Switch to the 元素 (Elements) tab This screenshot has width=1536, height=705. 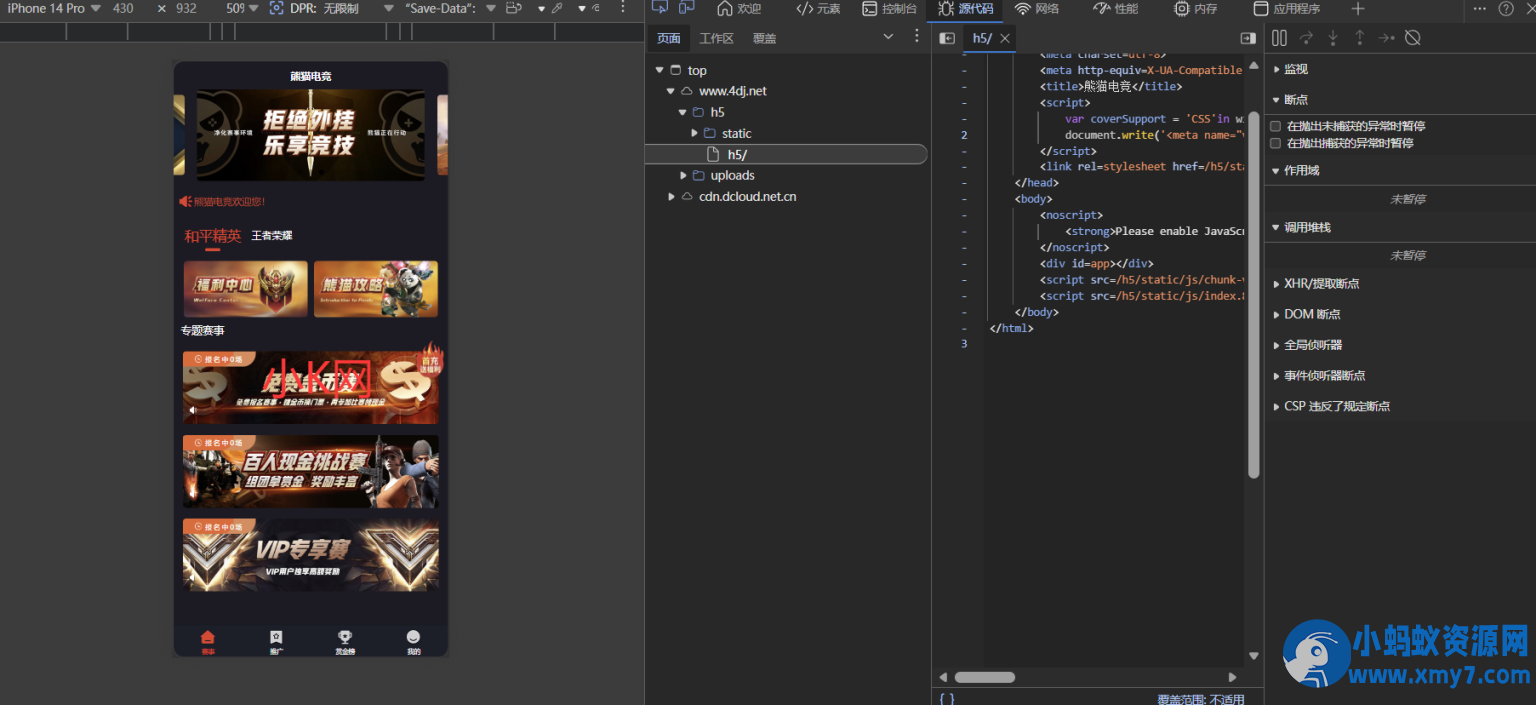pyautogui.click(x=817, y=9)
